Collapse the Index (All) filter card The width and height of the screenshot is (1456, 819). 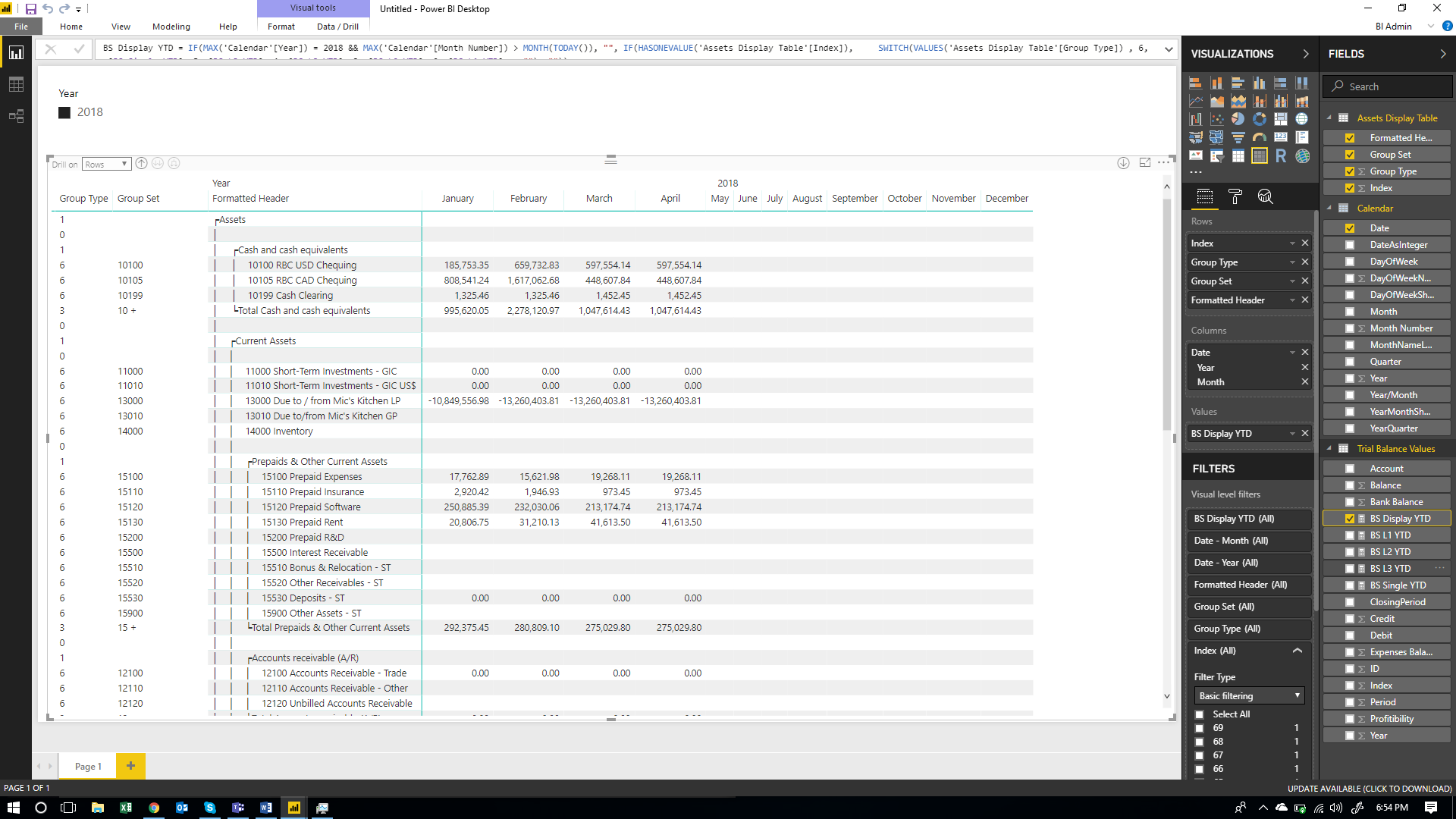1298,651
